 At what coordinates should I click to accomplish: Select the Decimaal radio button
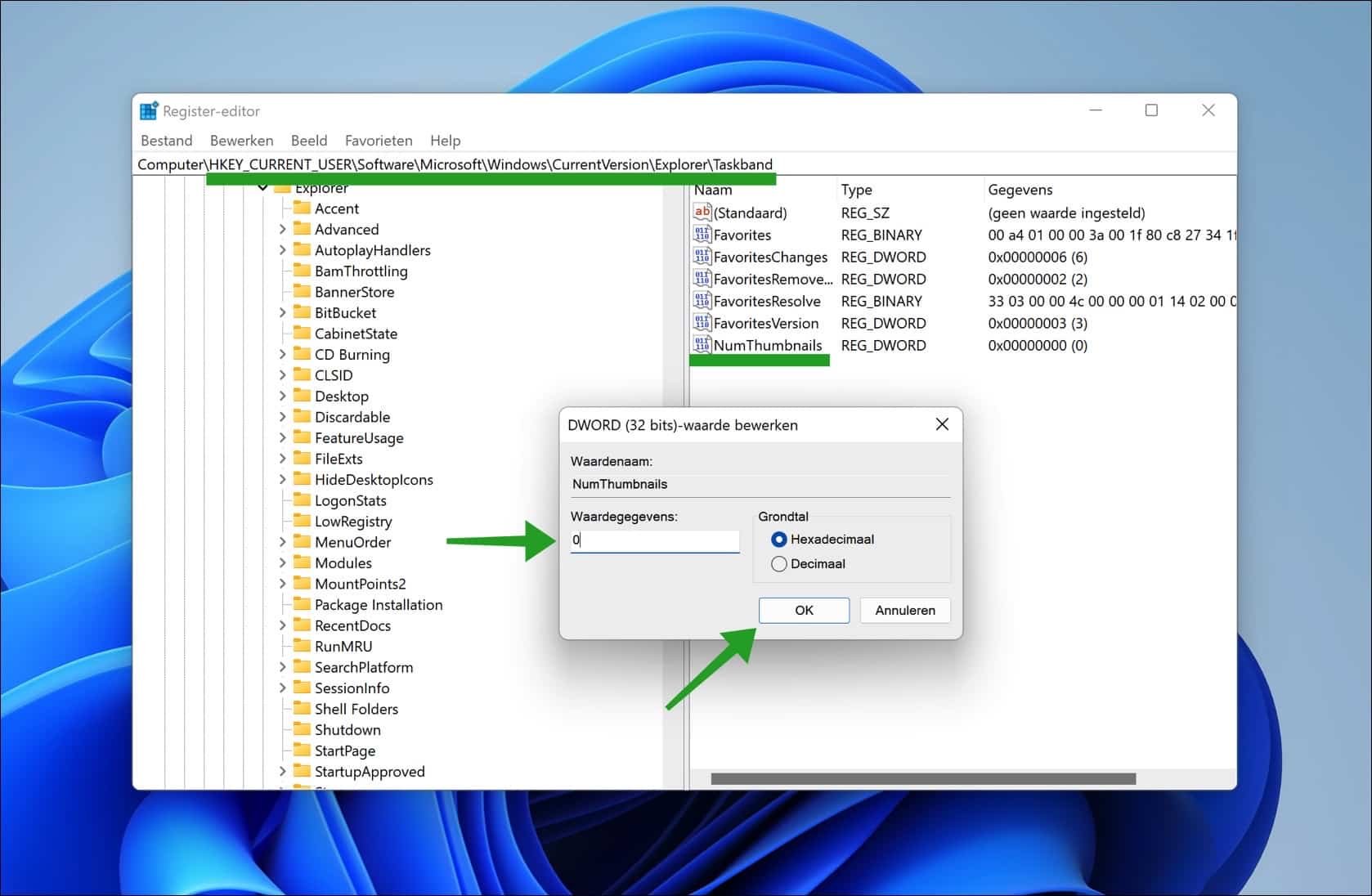778,564
